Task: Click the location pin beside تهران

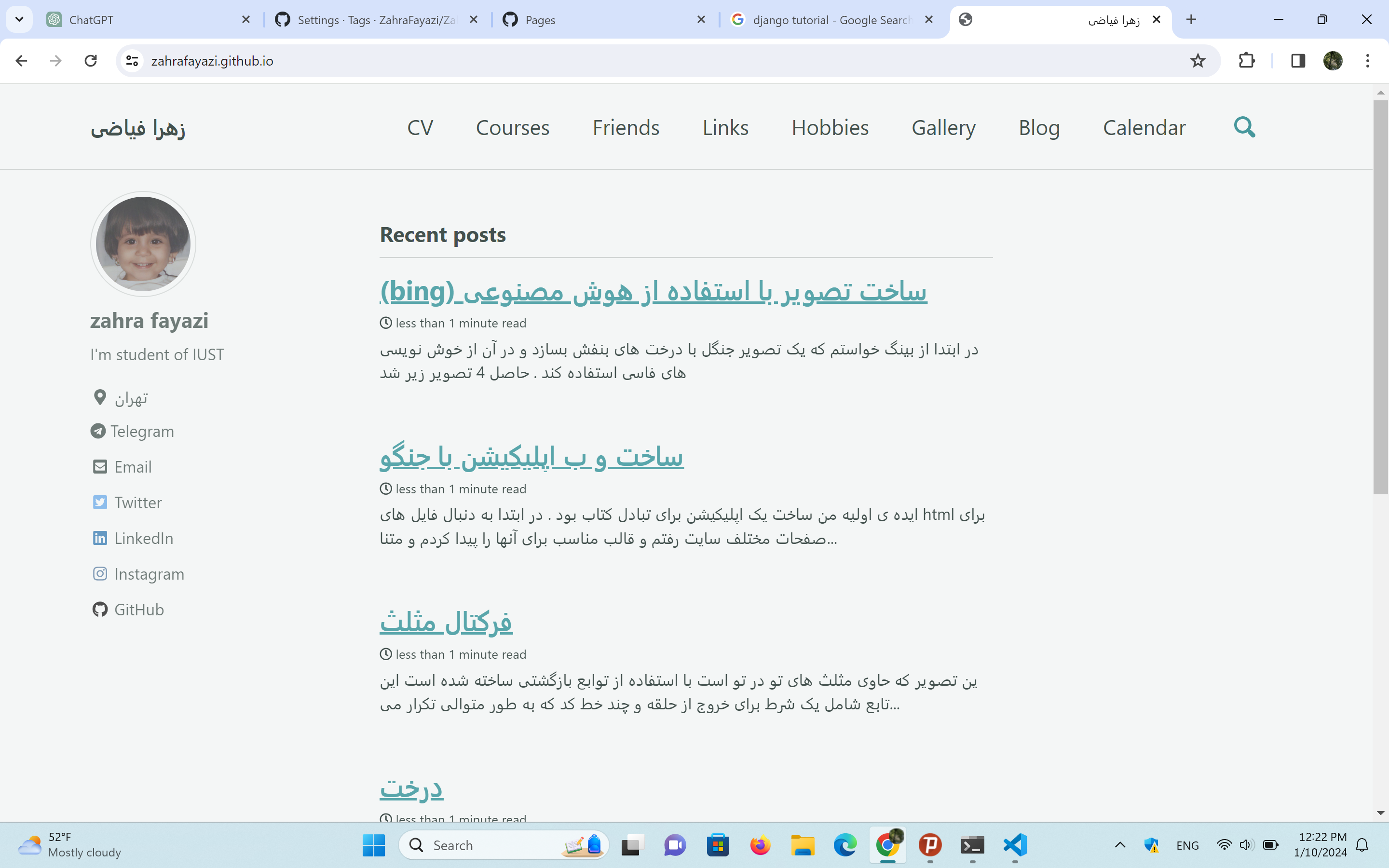Action: pyautogui.click(x=100, y=397)
